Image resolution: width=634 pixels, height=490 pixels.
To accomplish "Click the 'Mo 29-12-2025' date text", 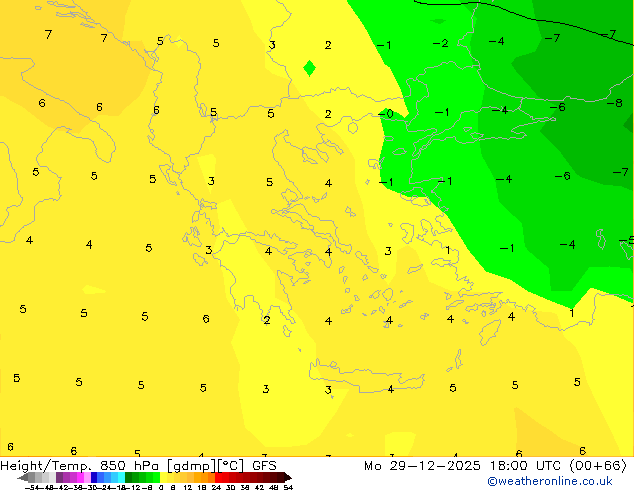I will (422, 466).
